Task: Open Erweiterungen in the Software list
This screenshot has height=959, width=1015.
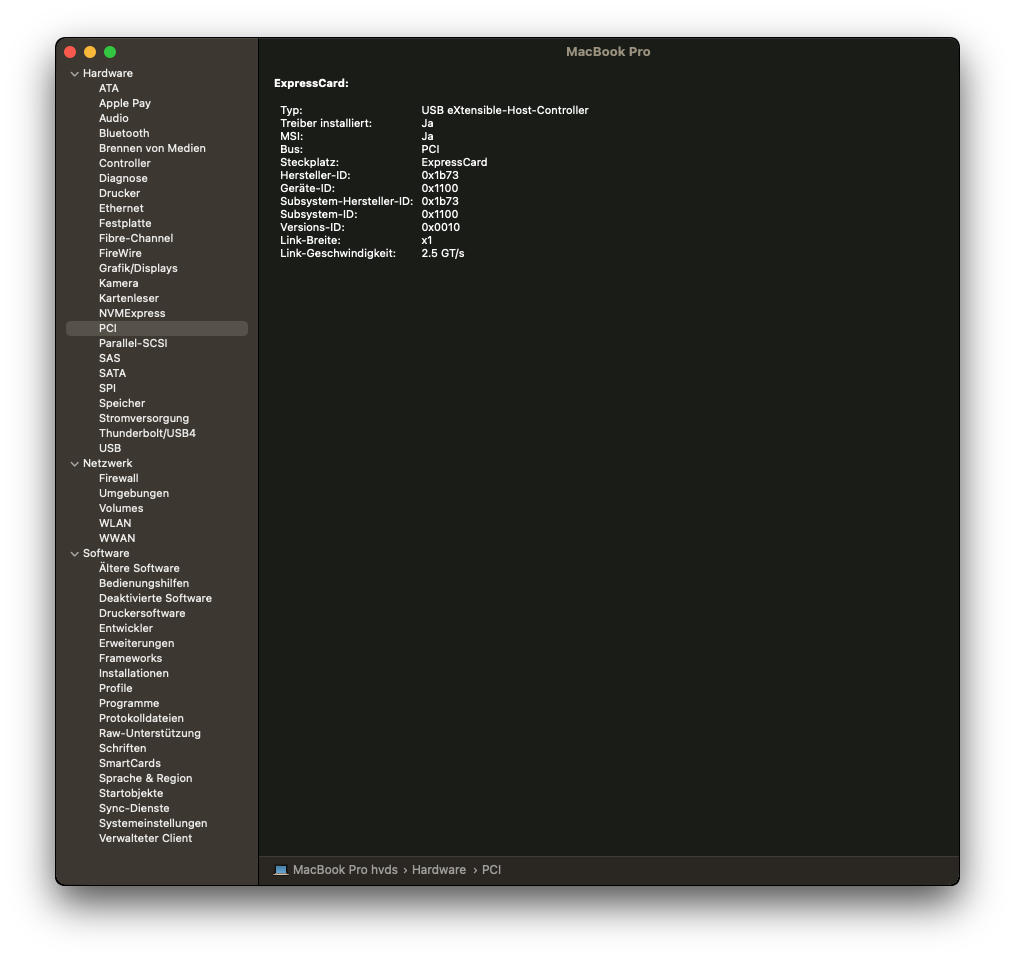Action: click(x=137, y=644)
